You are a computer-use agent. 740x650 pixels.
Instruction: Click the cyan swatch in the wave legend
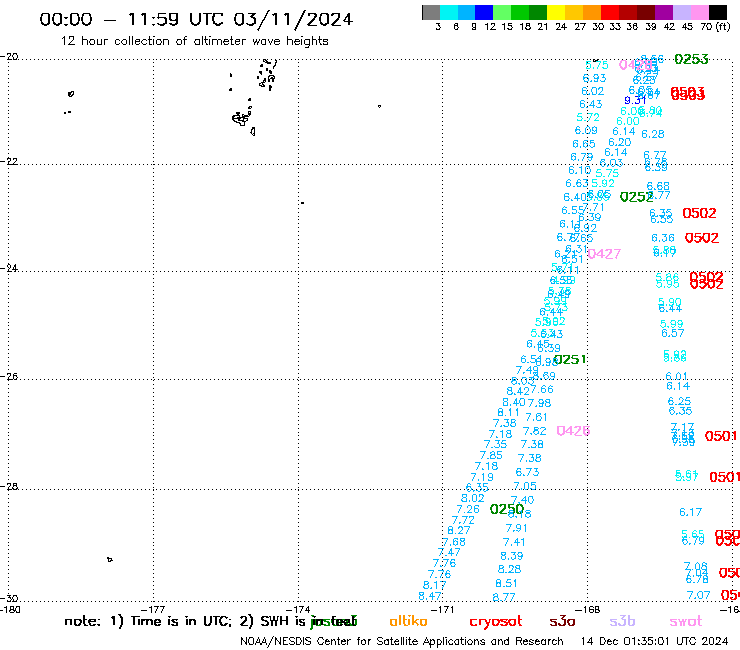(448, 12)
